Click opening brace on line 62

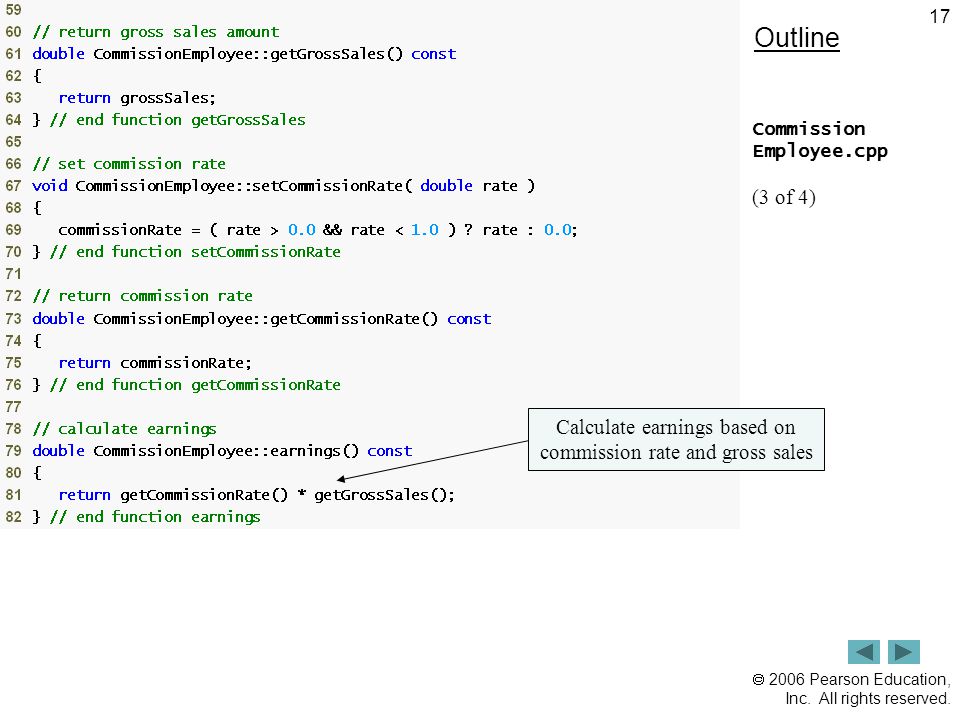tap(37, 76)
